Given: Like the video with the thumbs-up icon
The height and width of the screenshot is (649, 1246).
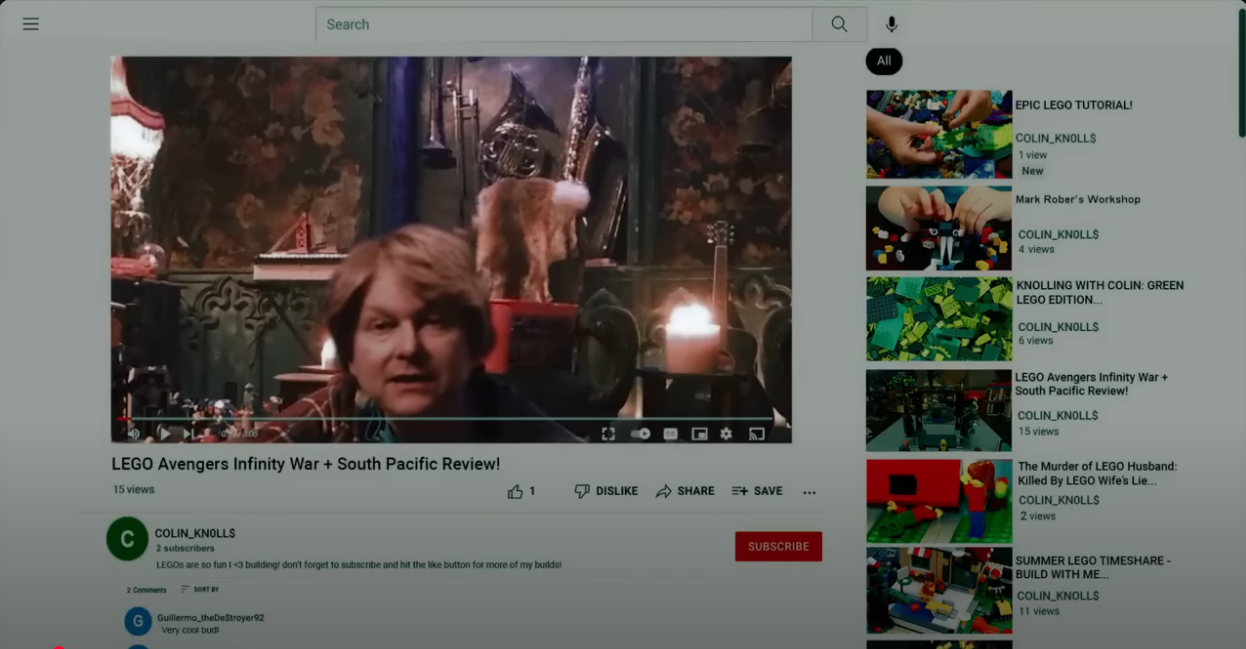Looking at the screenshot, I should coord(516,491).
